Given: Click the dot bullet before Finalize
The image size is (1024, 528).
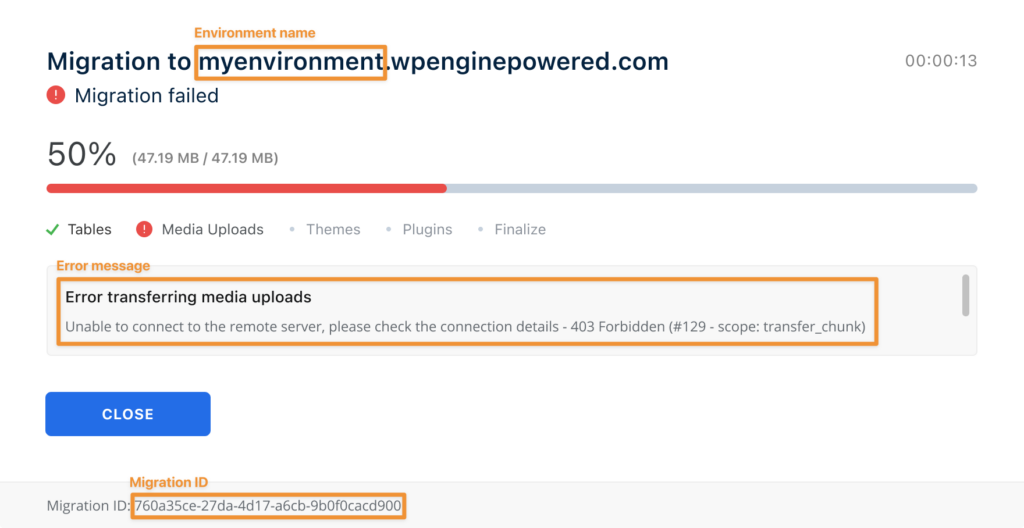Looking at the screenshot, I should click(x=480, y=229).
